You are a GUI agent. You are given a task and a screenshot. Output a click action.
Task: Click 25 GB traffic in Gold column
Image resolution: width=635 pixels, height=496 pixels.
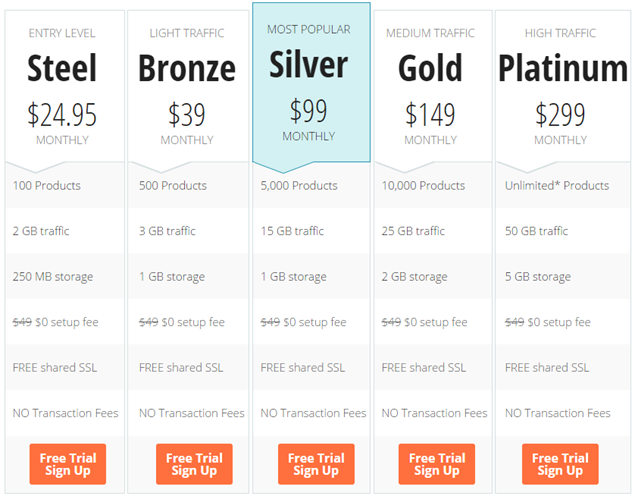tap(413, 231)
